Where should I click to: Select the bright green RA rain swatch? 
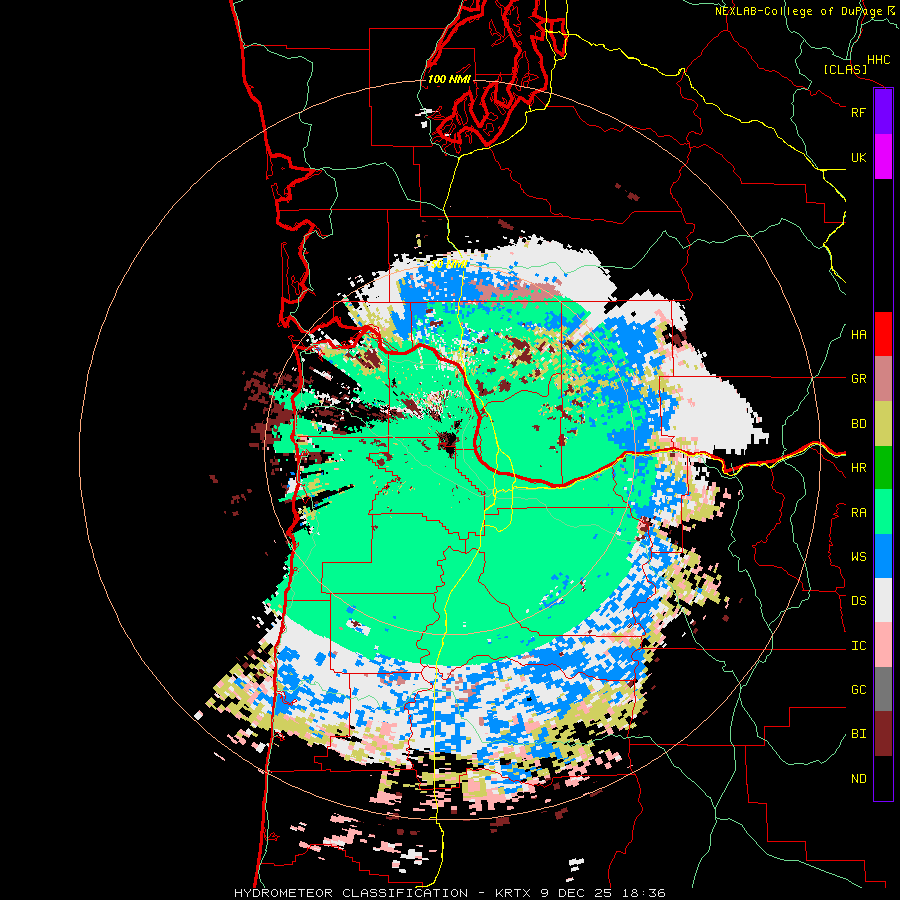[883, 512]
